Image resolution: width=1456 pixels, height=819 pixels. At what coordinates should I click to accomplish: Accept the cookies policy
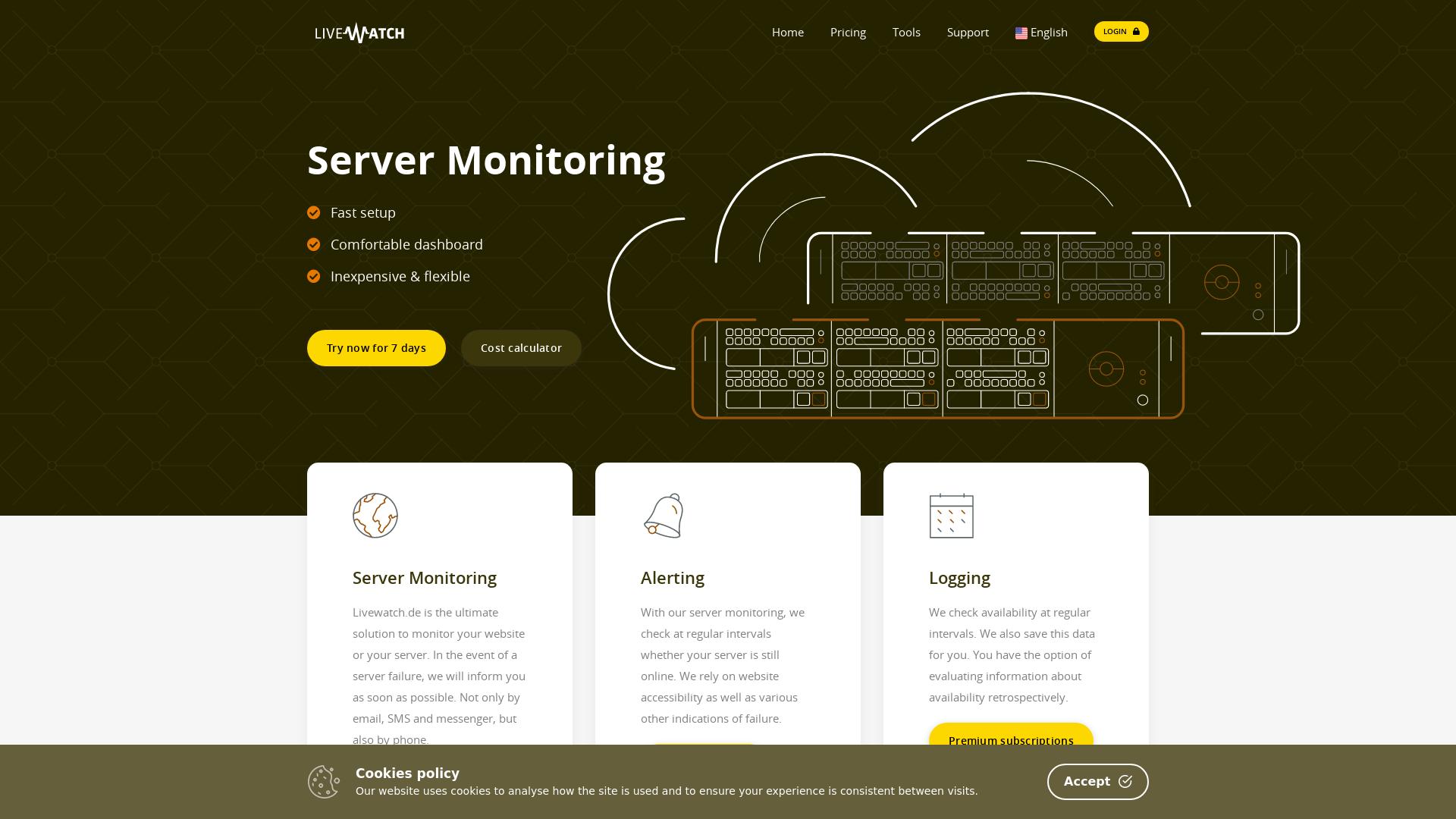(1097, 781)
